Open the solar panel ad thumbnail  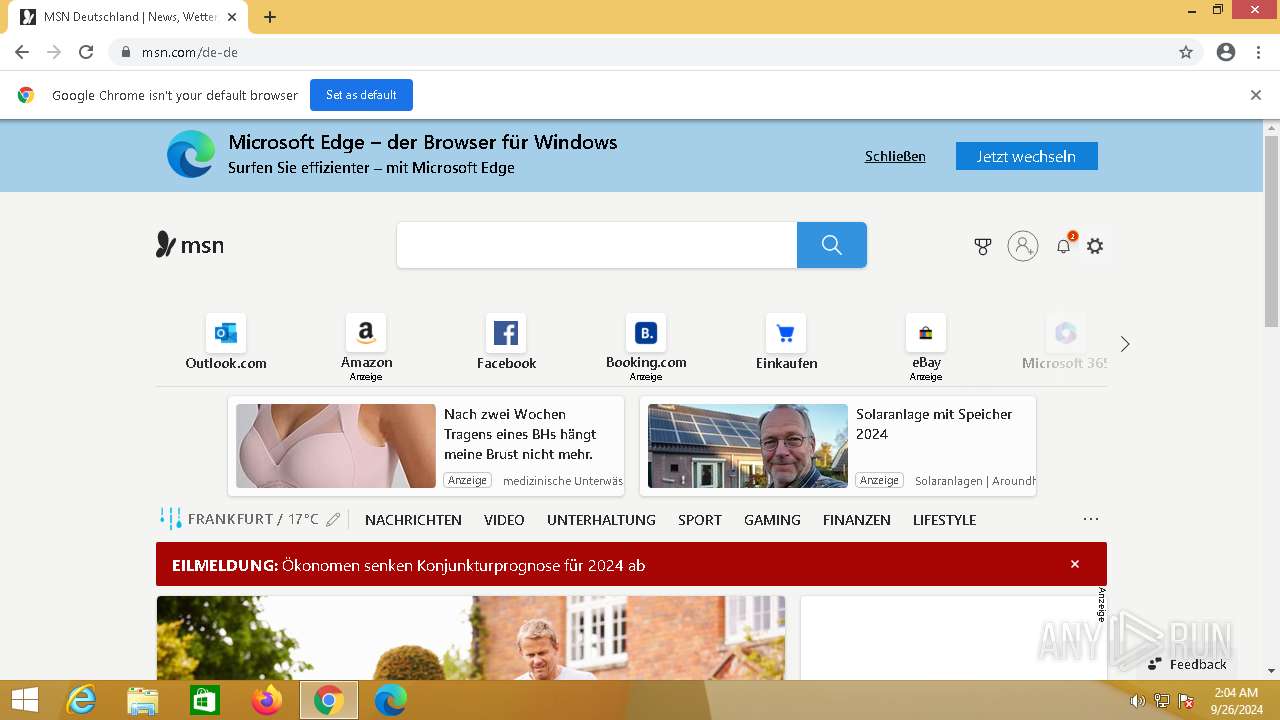pos(748,446)
